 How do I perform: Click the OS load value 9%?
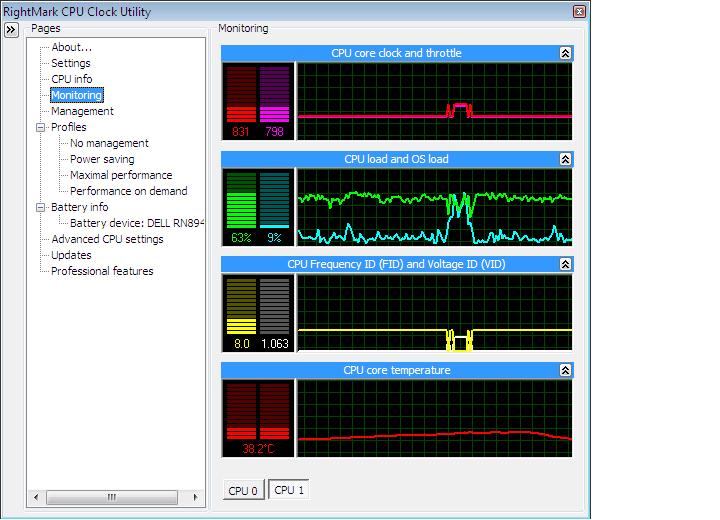(274, 238)
